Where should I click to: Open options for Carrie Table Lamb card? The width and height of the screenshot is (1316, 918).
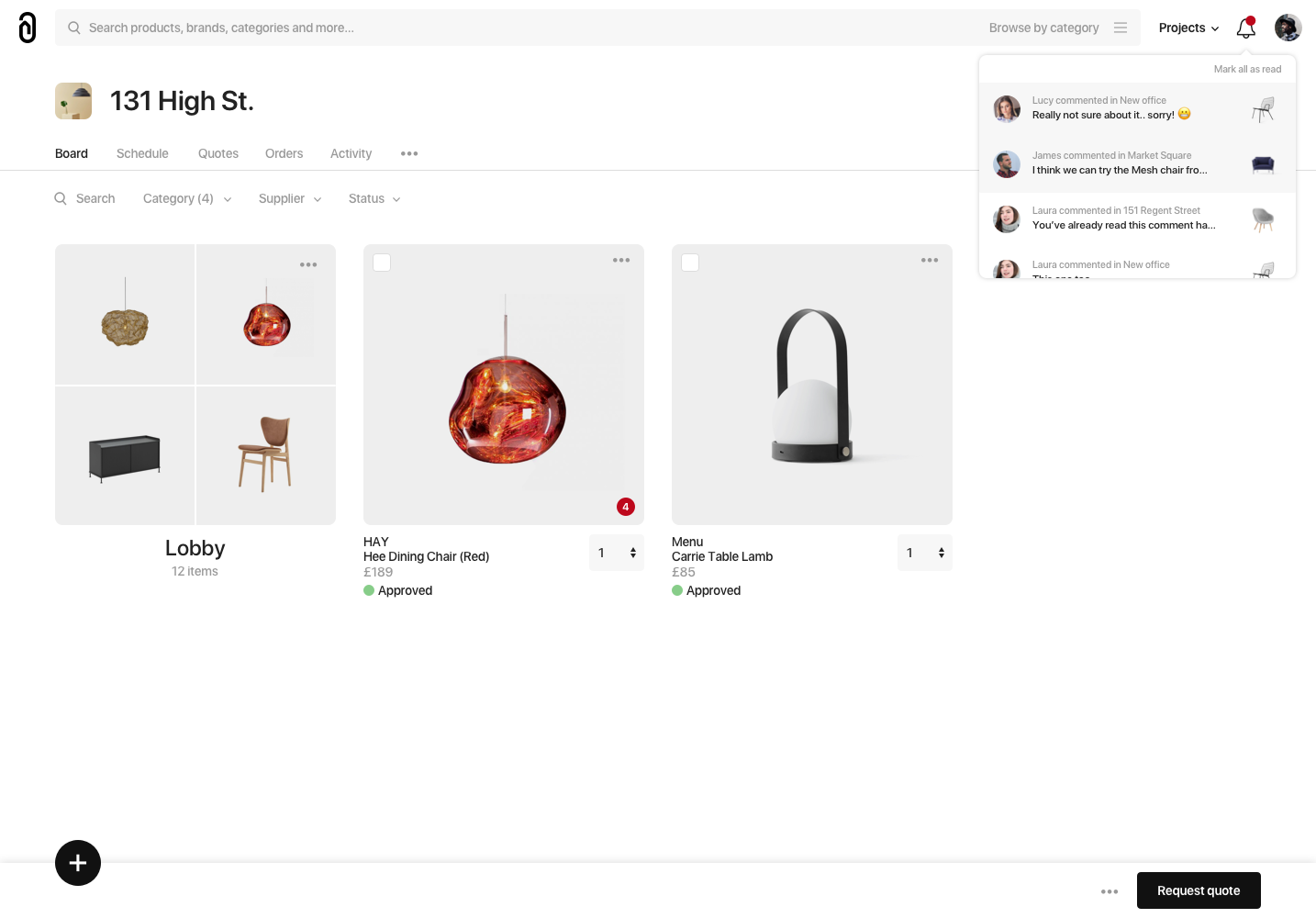point(930,260)
